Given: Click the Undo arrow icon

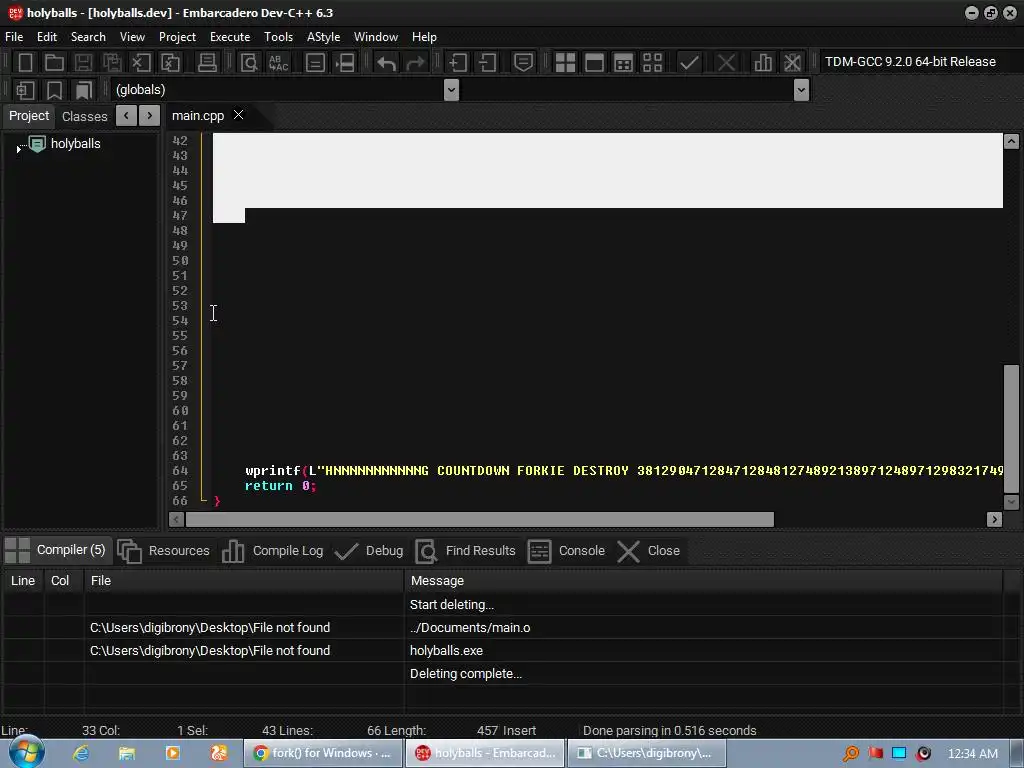Looking at the screenshot, I should pos(387,63).
